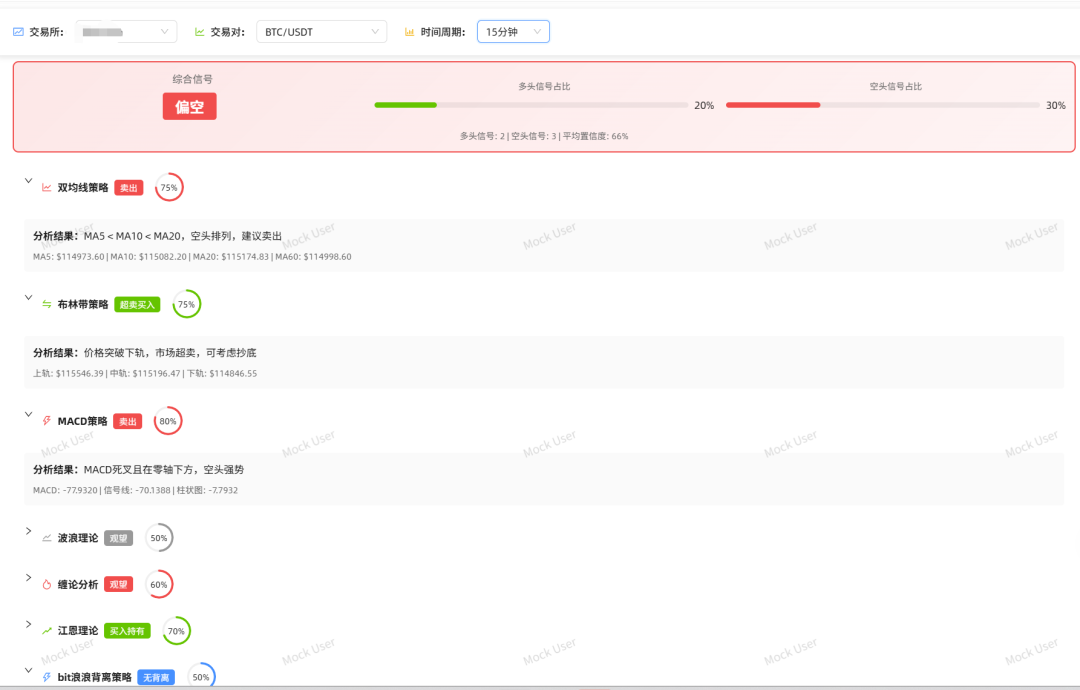Click the 买入持有 tag on 江恩理论
Screen dimensions: 1080x690
coord(127,631)
